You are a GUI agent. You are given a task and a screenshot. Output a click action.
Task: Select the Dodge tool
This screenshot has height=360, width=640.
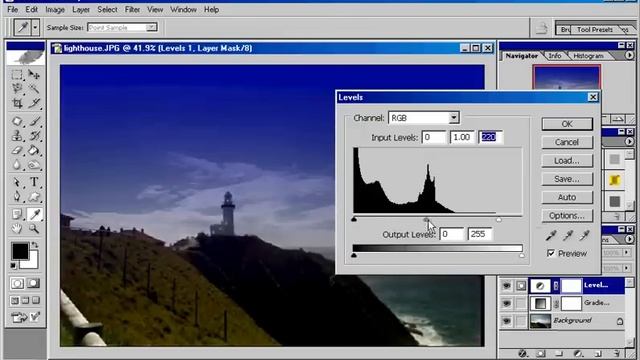(34, 165)
